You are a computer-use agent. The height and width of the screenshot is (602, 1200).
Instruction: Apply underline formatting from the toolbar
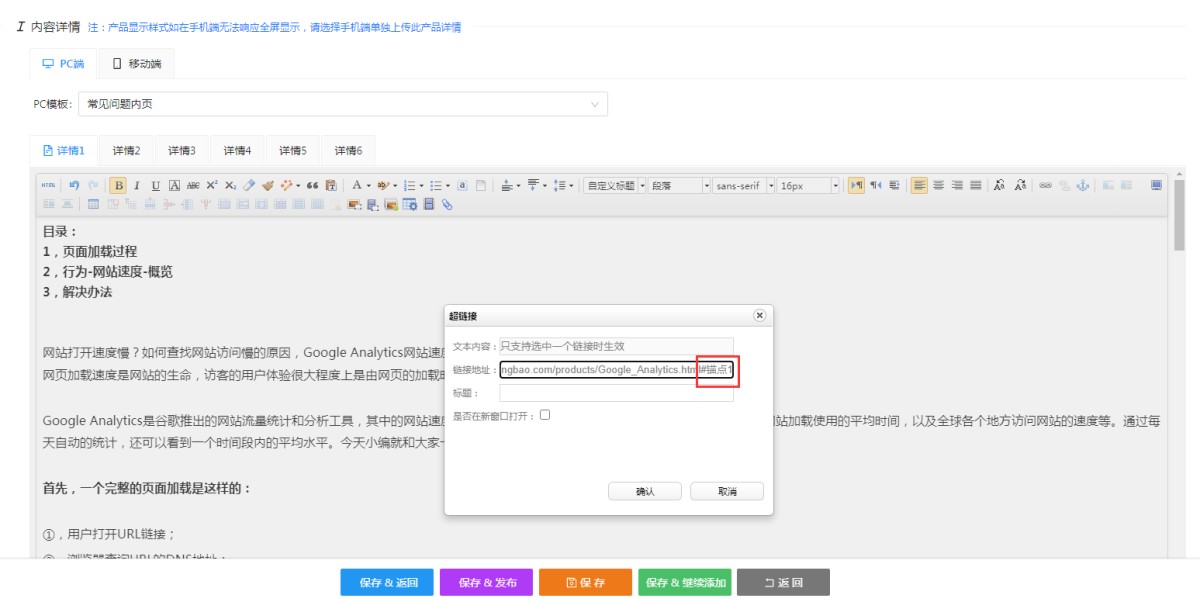(155, 185)
